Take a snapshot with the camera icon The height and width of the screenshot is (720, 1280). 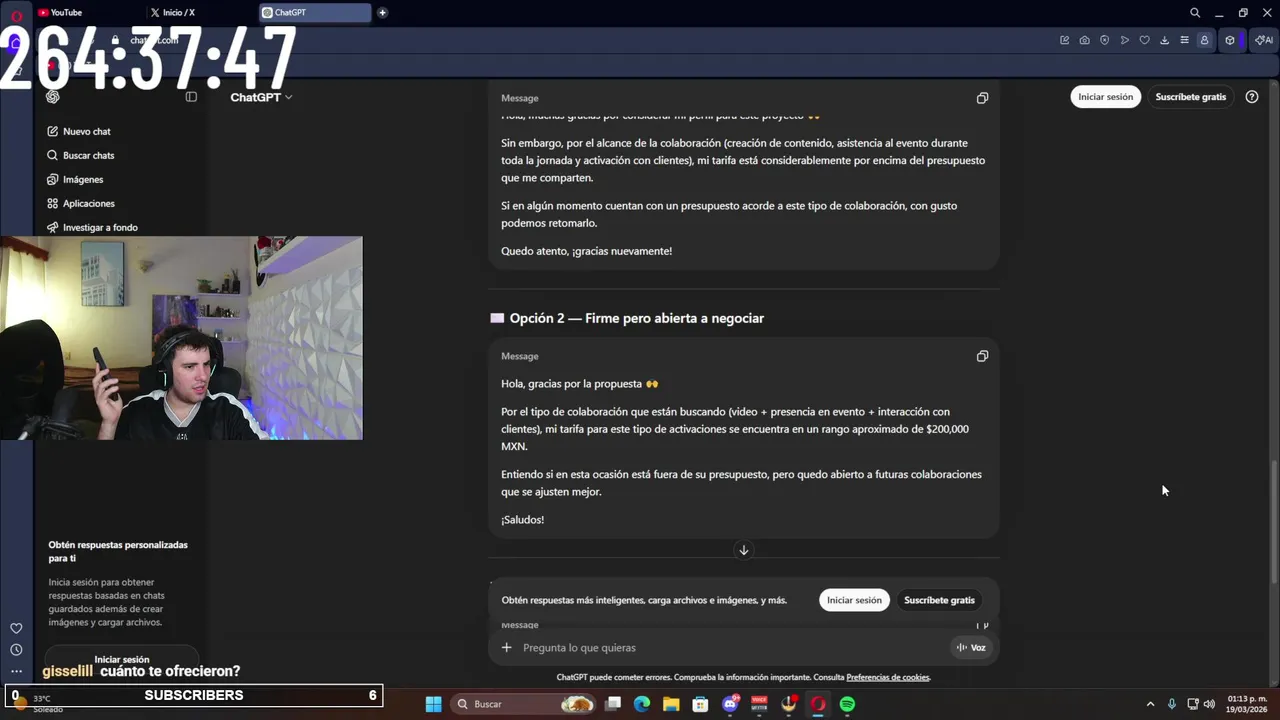click(1085, 40)
